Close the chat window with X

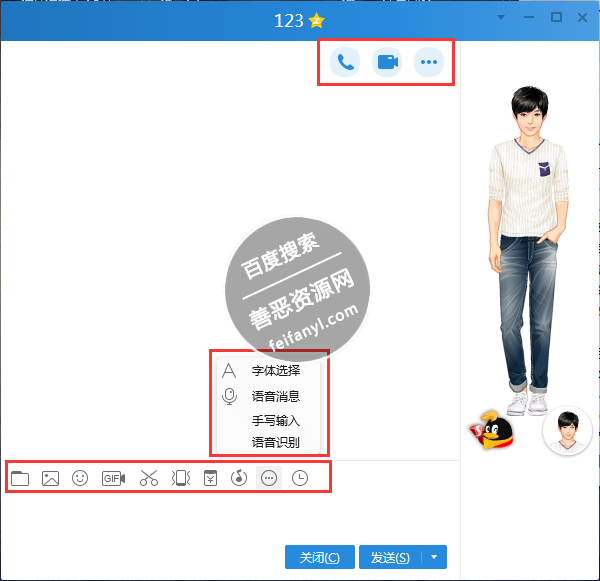[582, 17]
